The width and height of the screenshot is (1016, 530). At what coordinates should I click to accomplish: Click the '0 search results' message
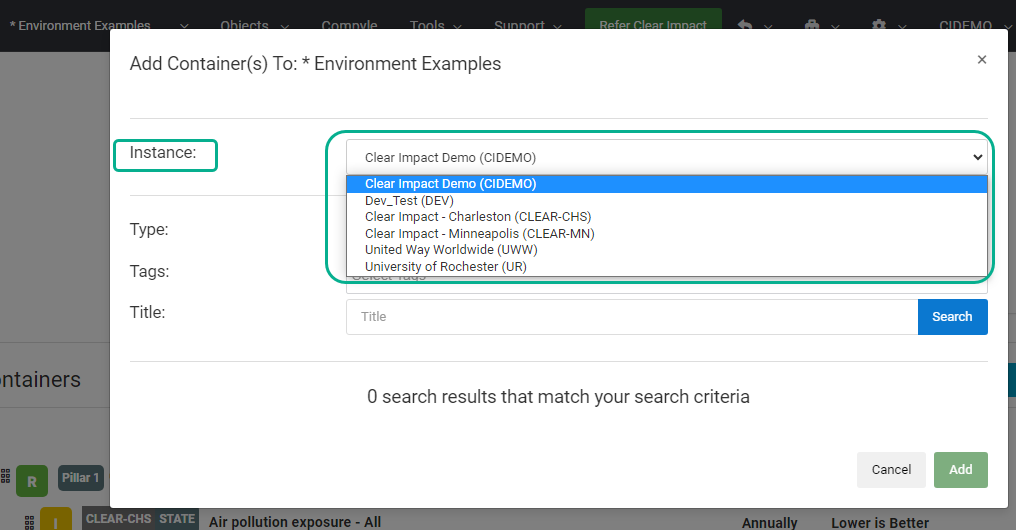click(558, 397)
